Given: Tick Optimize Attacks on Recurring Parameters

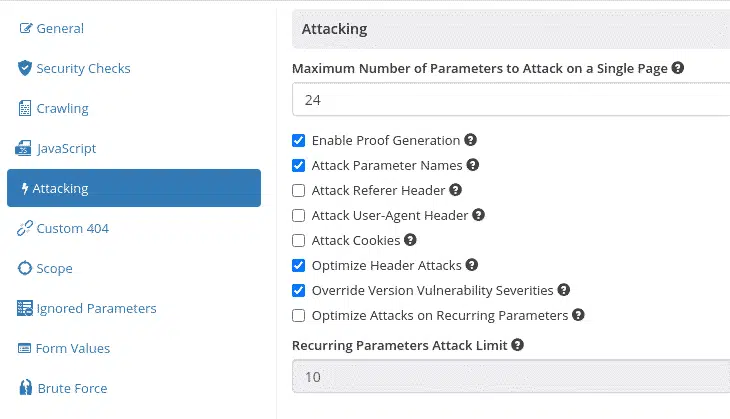Looking at the screenshot, I should pos(298,316).
